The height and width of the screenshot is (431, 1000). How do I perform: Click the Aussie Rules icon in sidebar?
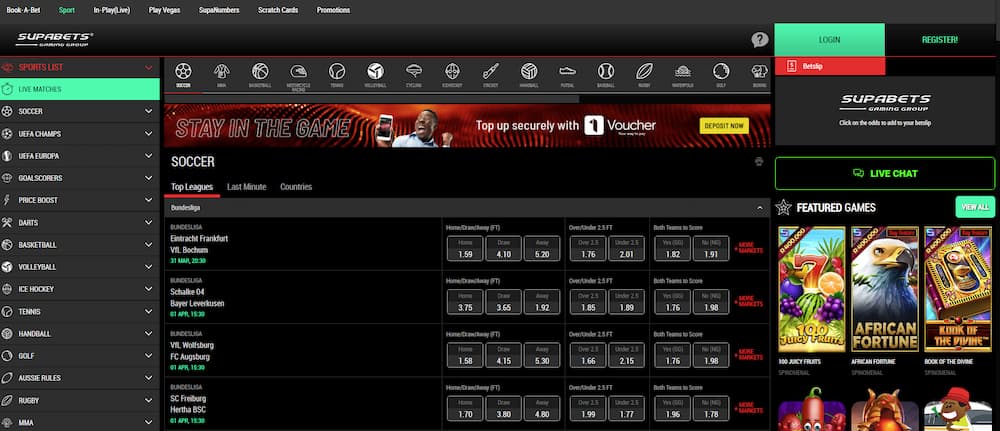(x=7, y=378)
